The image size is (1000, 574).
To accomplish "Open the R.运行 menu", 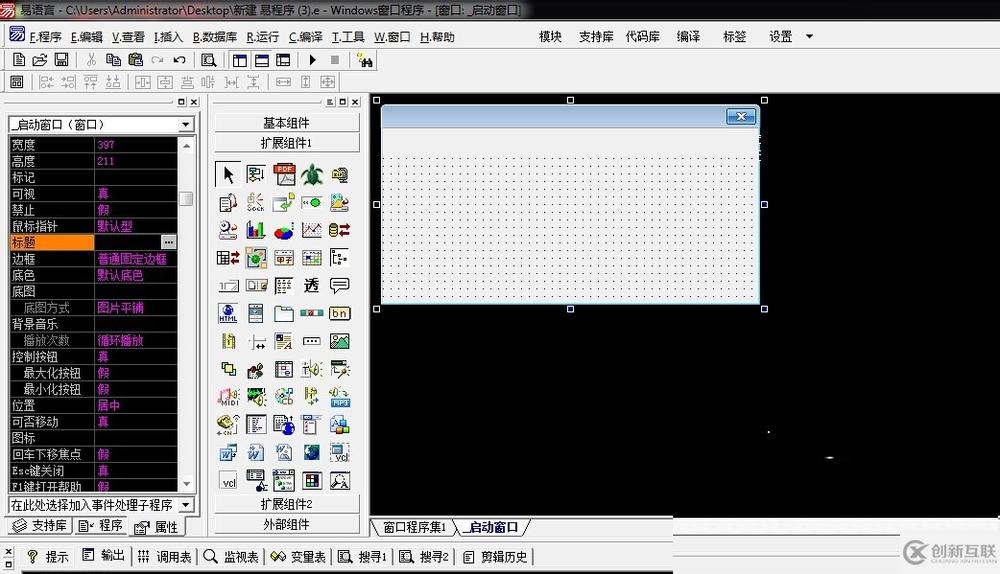I will (263, 37).
